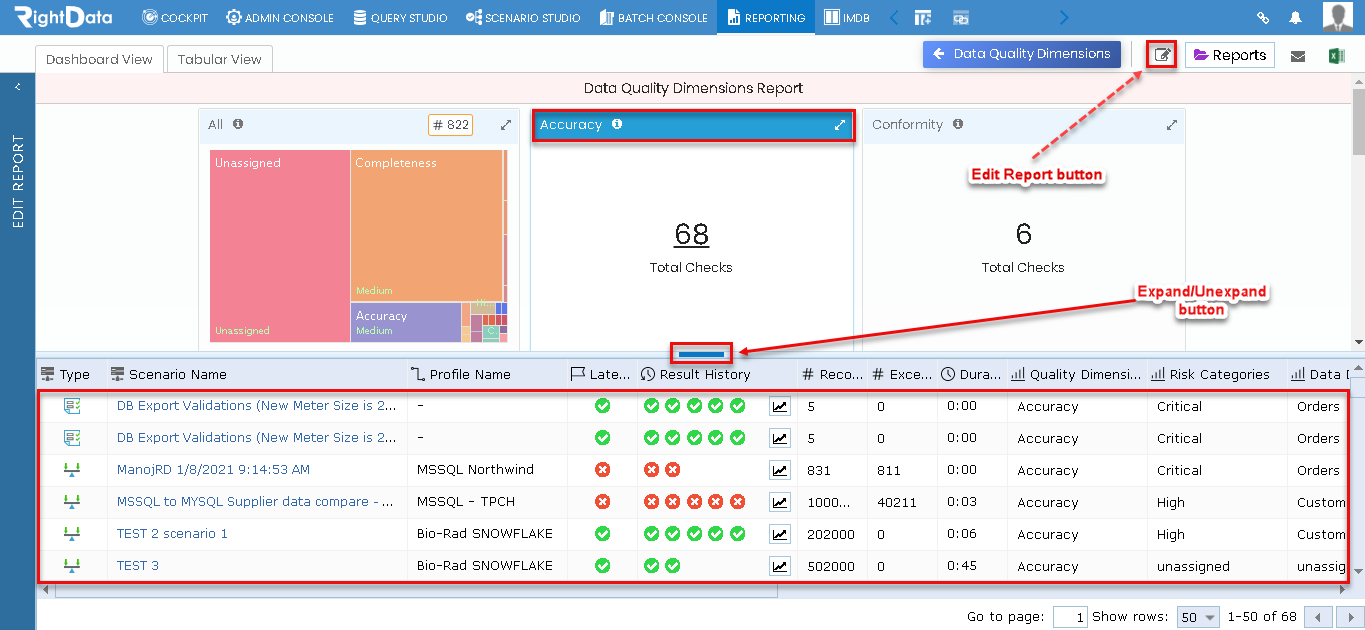1365x630 pixels.
Task: Expand the Accuracy tile to full screen
Action: pos(840,125)
